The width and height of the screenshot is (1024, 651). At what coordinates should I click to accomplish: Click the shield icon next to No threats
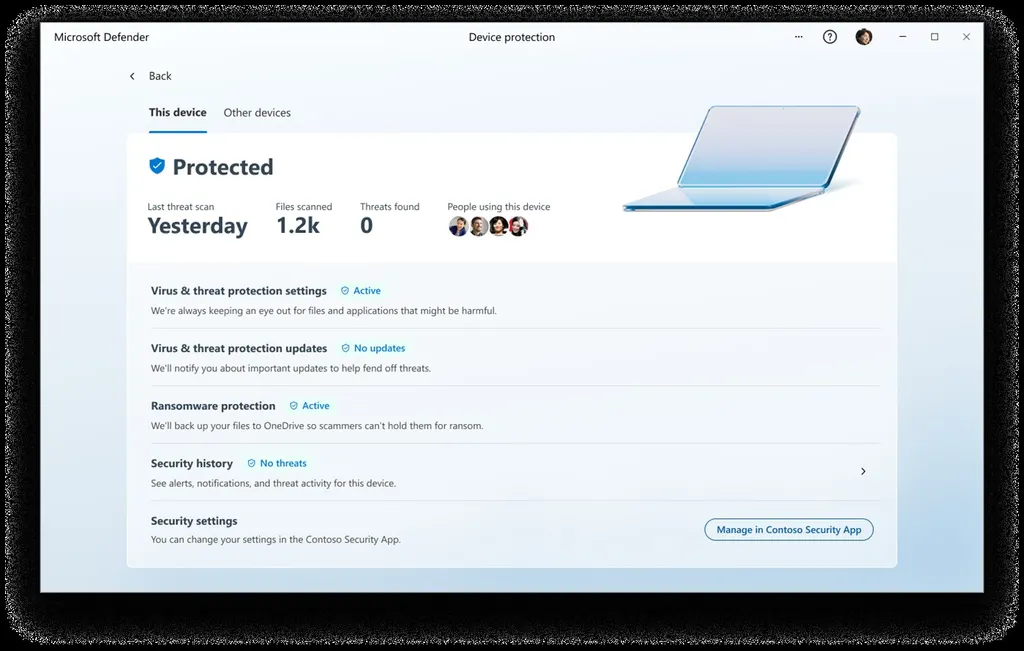click(251, 463)
